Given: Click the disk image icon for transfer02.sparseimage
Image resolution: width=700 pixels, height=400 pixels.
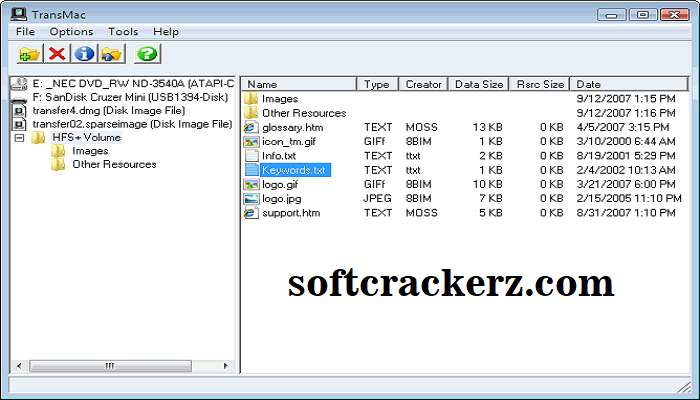Looking at the screenshot, I should point(20,124).
